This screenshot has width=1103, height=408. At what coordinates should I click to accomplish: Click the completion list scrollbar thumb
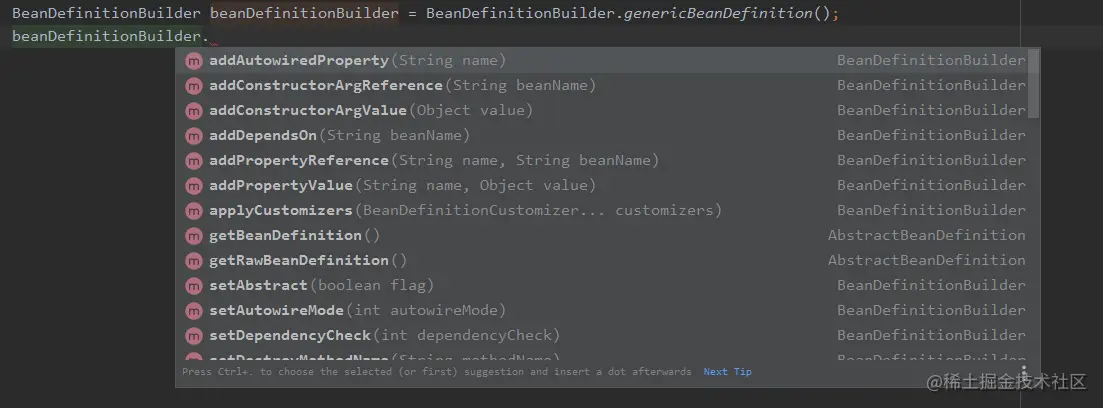pos(1034,83)
